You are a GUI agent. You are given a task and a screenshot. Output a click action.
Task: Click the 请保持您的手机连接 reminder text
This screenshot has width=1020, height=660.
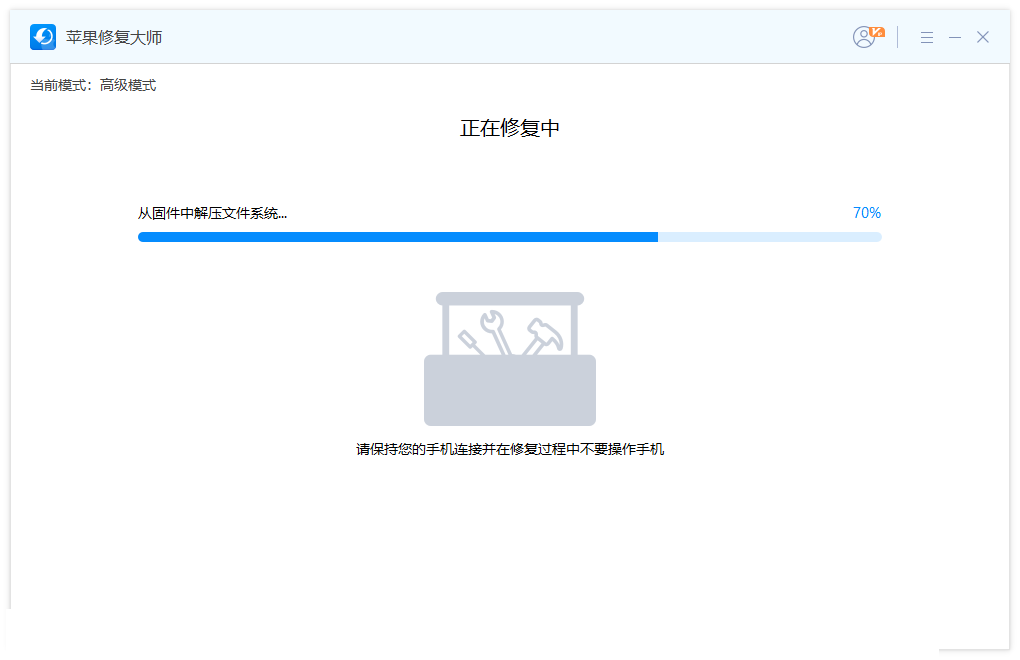coord(510,449)
